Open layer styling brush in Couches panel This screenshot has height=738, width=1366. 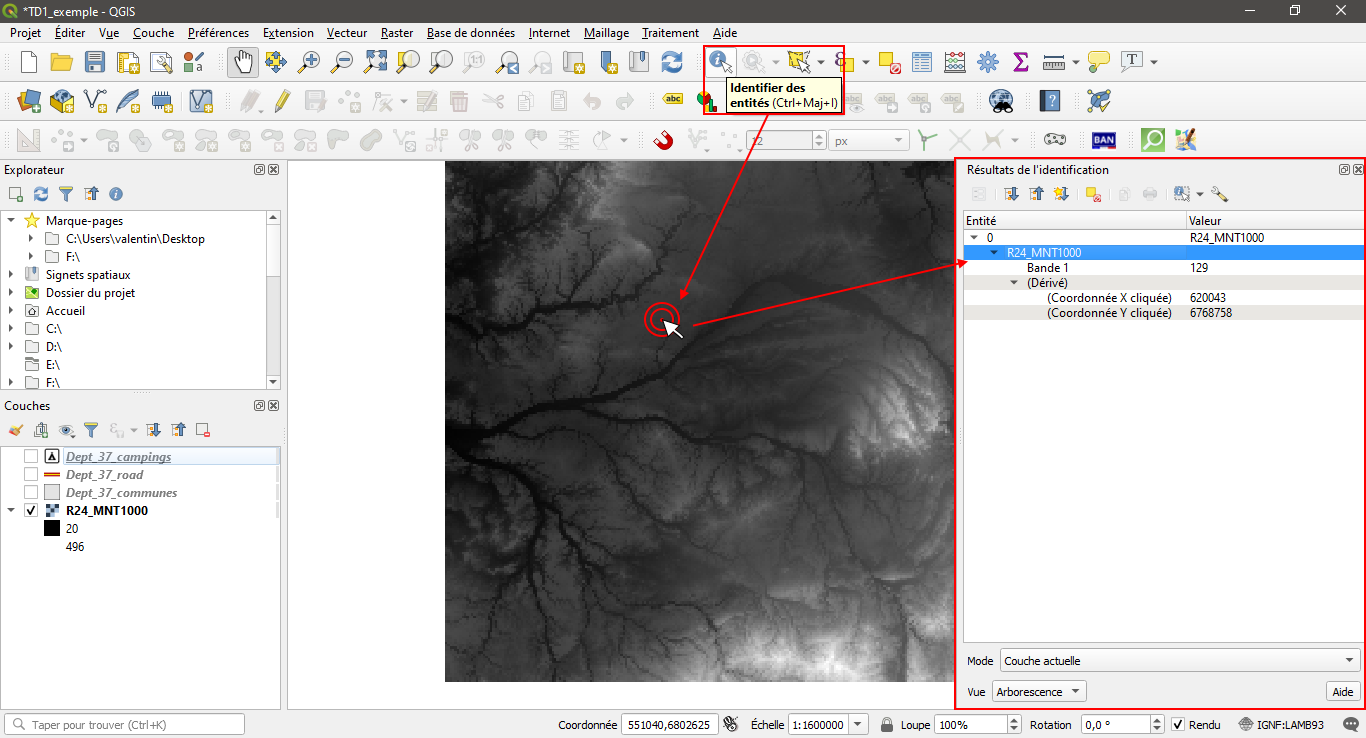(x=15, y=430)
